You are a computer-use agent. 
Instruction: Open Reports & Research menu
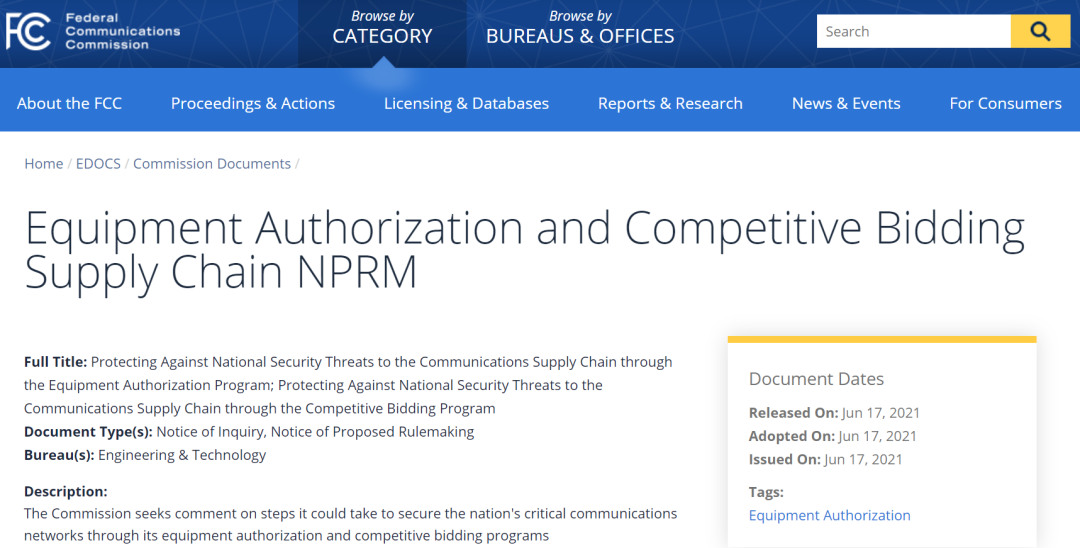pyautogui.click(x=670, y=103)
